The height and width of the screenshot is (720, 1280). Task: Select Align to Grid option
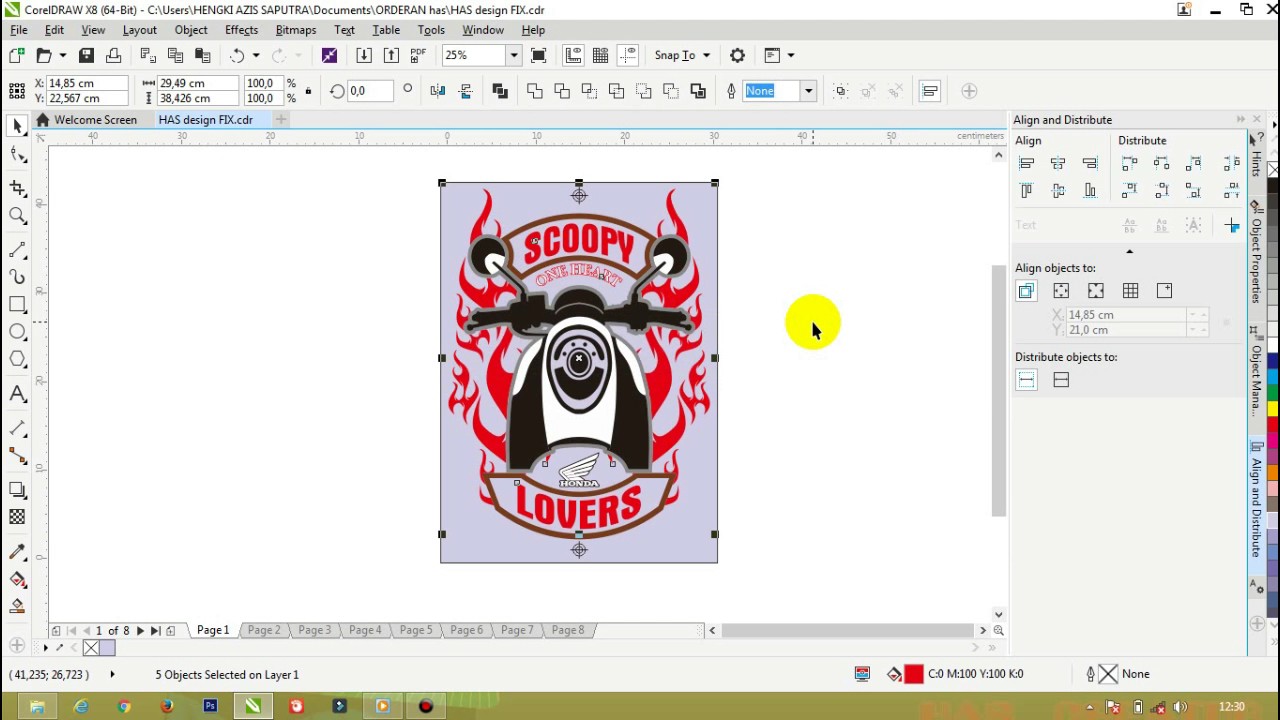[x=1130, y=291]
